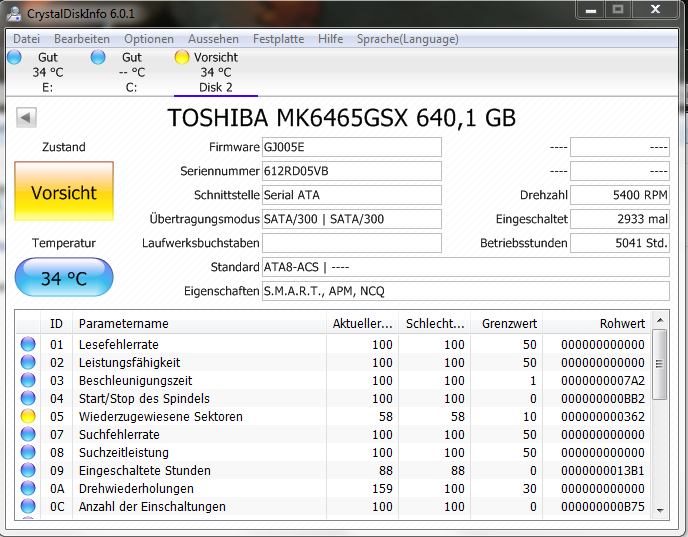Click the Rohwert column header
The height and width of the screenshot is (537, 688).
(x=597, y=323)
